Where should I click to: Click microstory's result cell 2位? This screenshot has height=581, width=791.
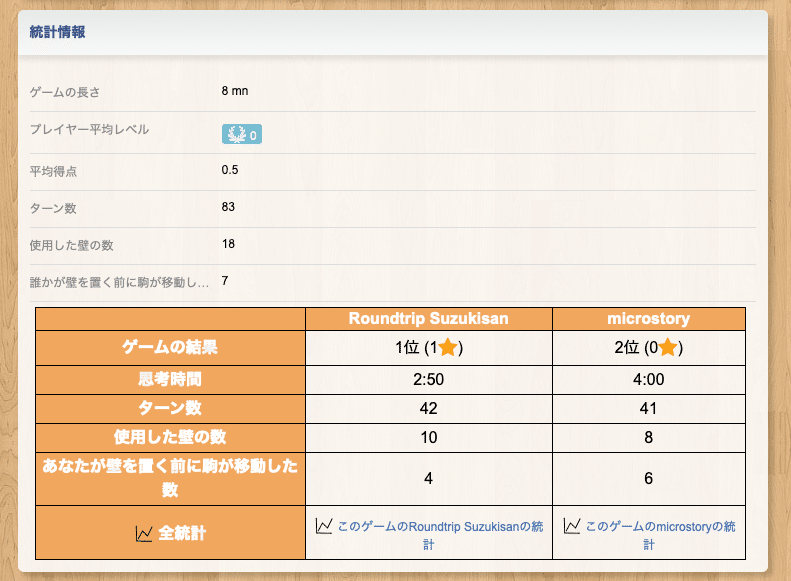649,347
